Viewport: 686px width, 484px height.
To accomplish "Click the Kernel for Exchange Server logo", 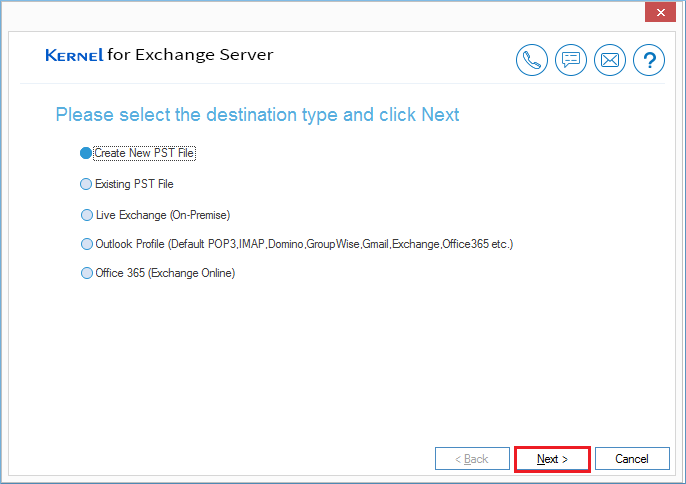I will tap(159, 55).
